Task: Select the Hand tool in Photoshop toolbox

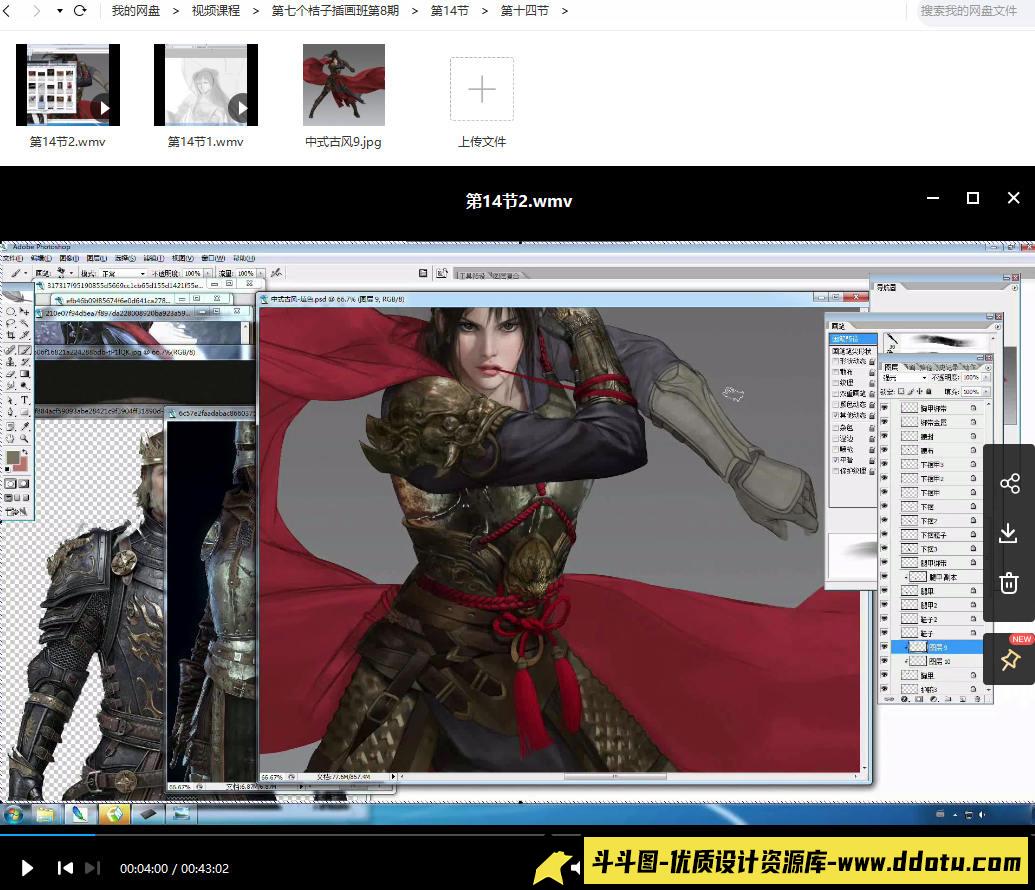Action: (x=10, y=438)
